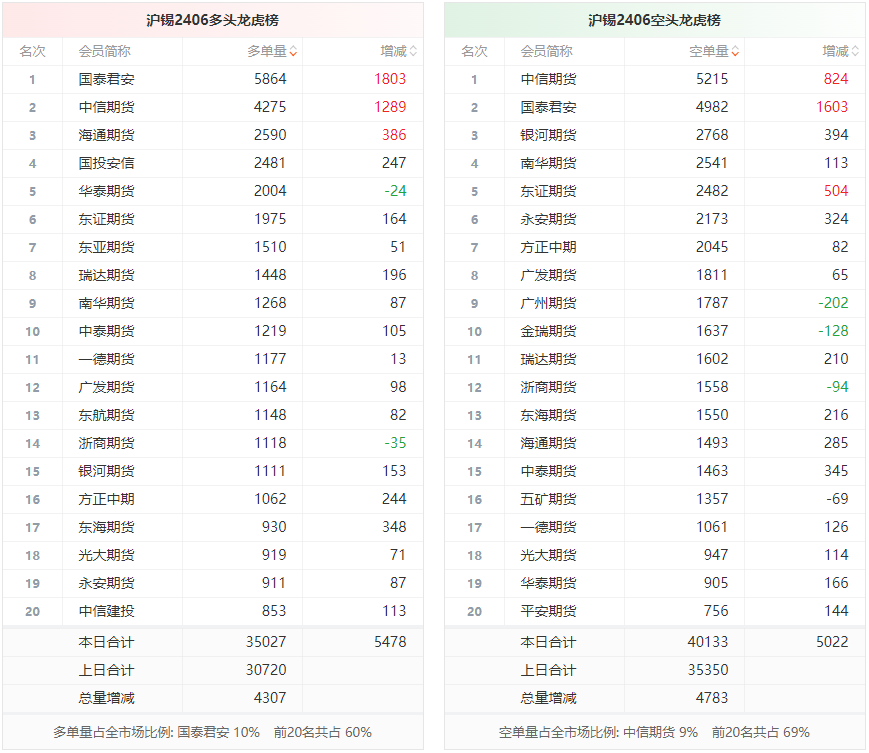Click short total 40133
869x753 pixels.
pyautogui.click(x=708, y=642)
